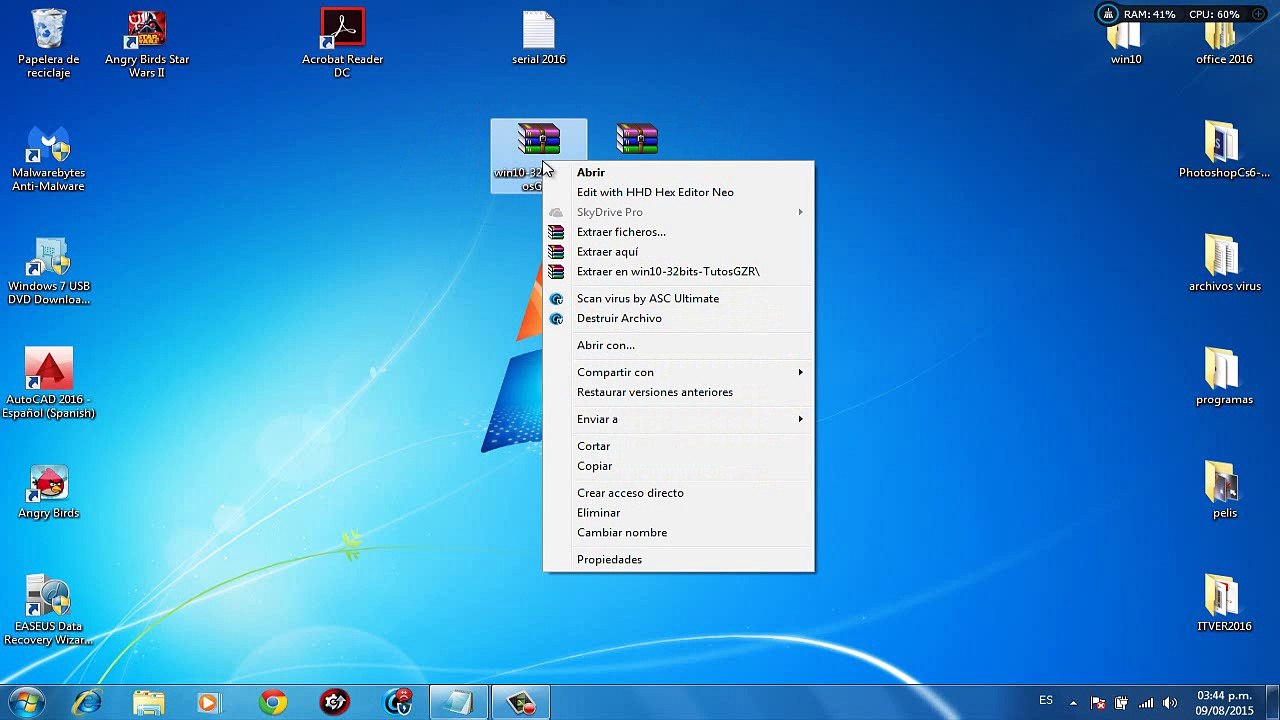Screen dimensions: 1280x720
Task: Open the Action Center flag in the tray
Action: click(x=1097, y=703)
